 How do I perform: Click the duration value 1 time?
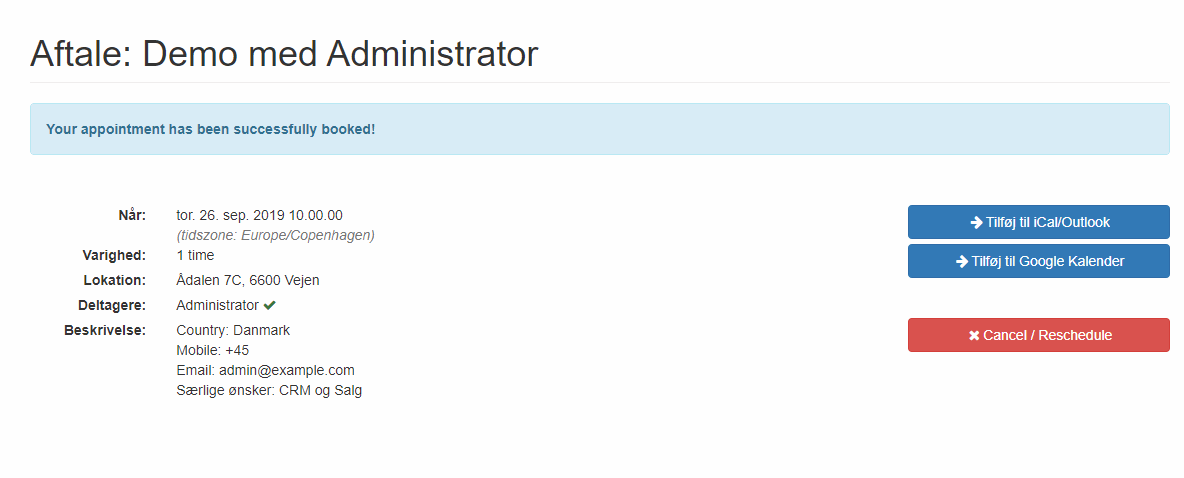click(195, 255)
